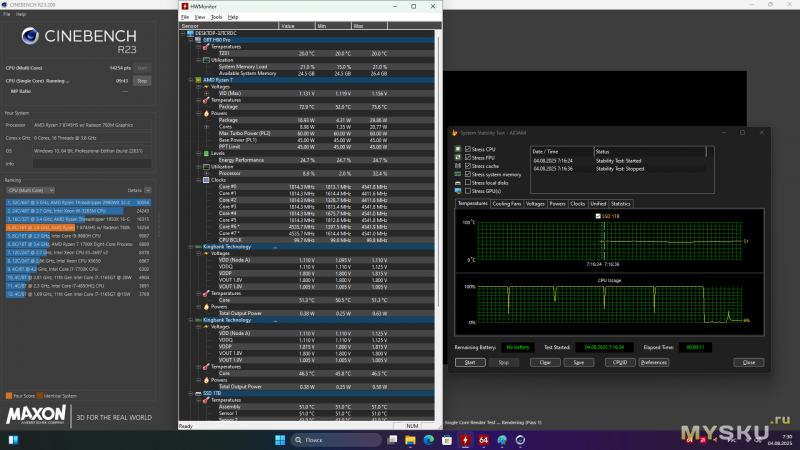Switch to Powers tab in AIDA64
Screen dimensions: 800x450
pos(557,204)
